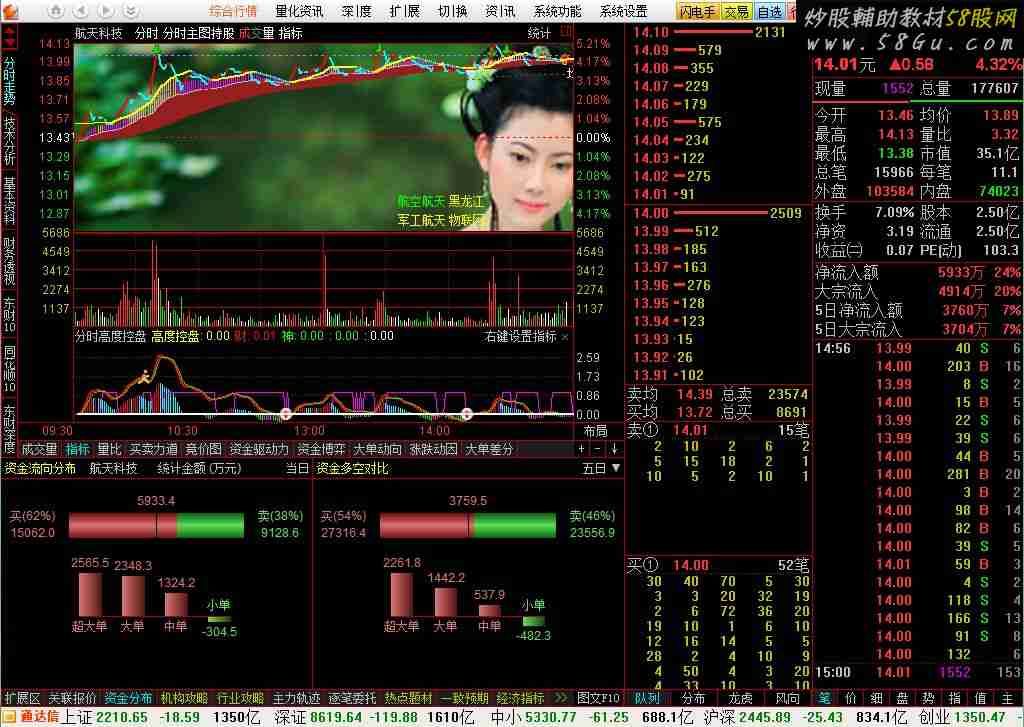Open the 图文F10 tab
This screenshot has width=1024, height=727.
pyautogui.click(x=599, y=698)
